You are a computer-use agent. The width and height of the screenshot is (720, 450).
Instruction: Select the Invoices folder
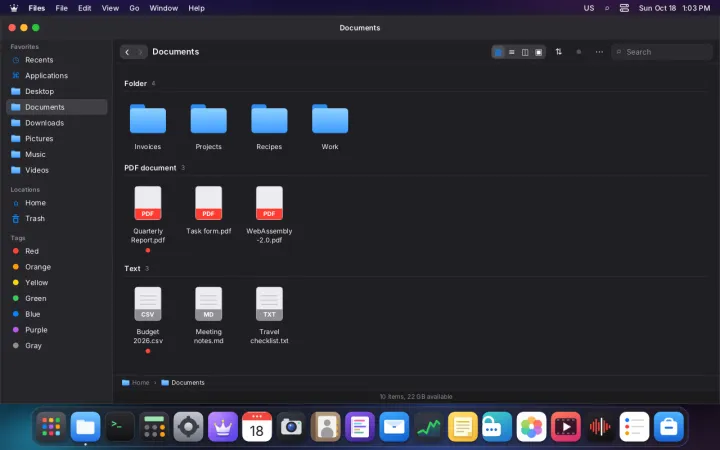click(148, 126)
